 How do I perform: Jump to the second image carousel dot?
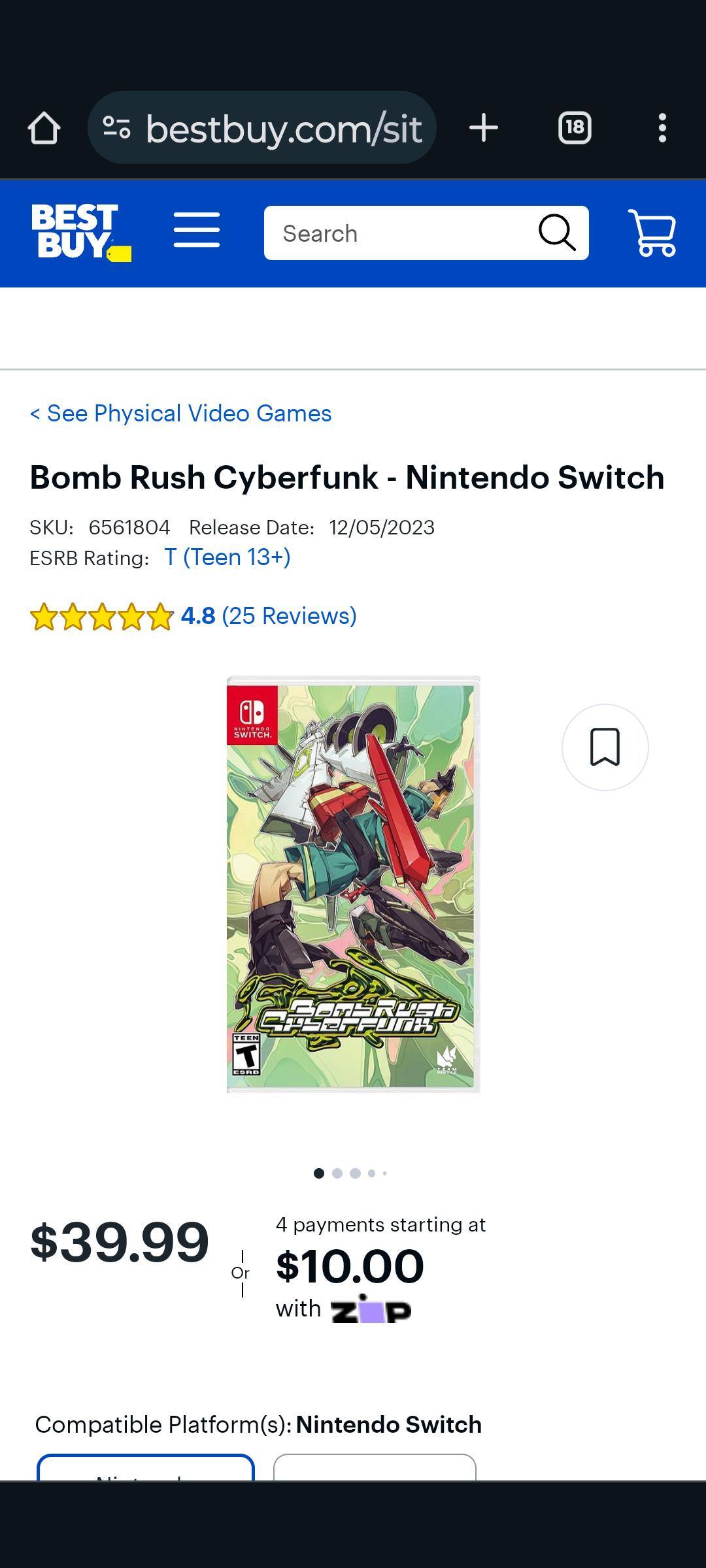337,1173
